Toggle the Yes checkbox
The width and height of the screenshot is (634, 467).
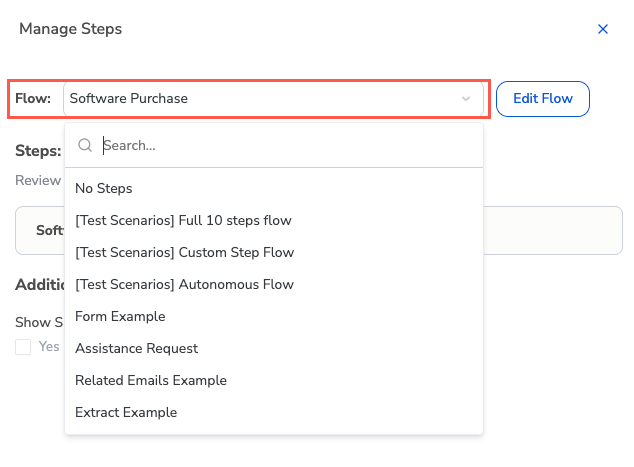tap(23, 347)
